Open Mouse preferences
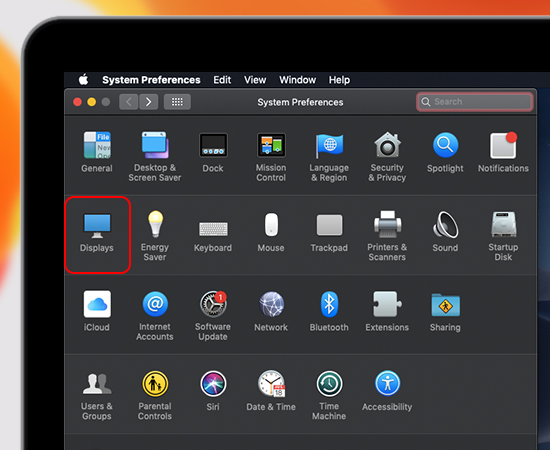This screenshot has width=550, height=450. pyautogui.click(x=271, y=232)
